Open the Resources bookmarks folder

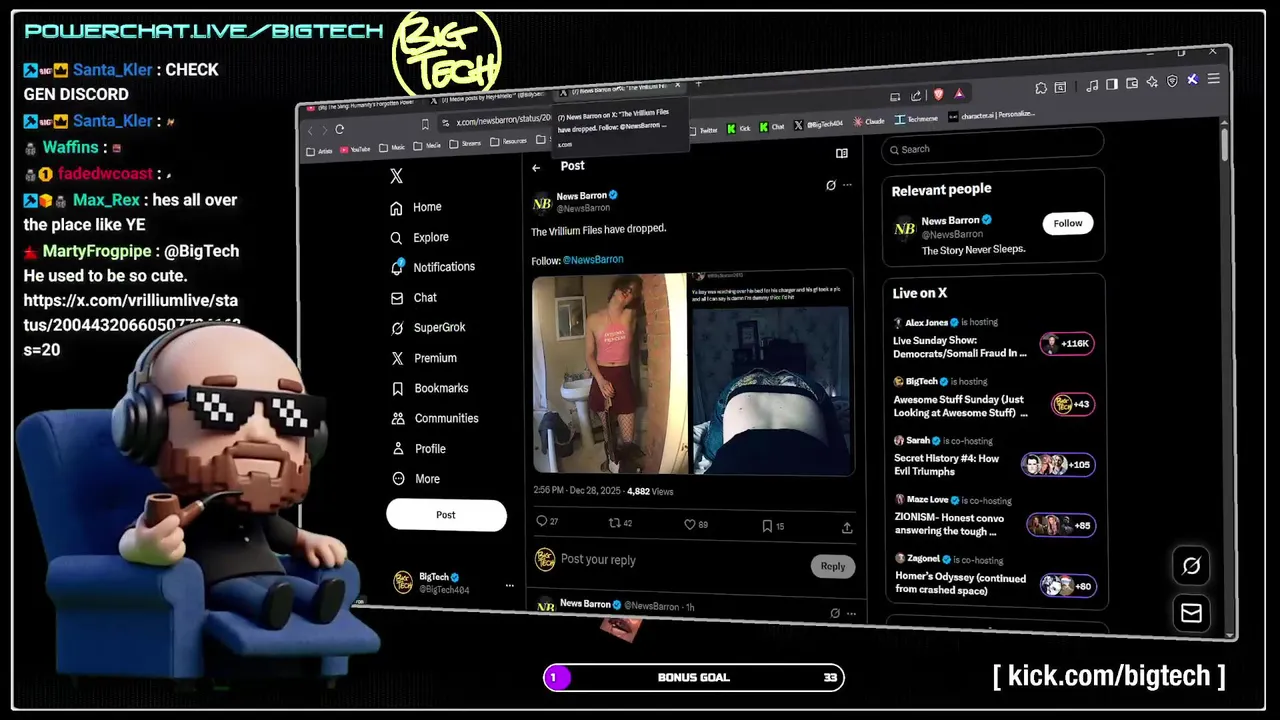coord(508,142)
